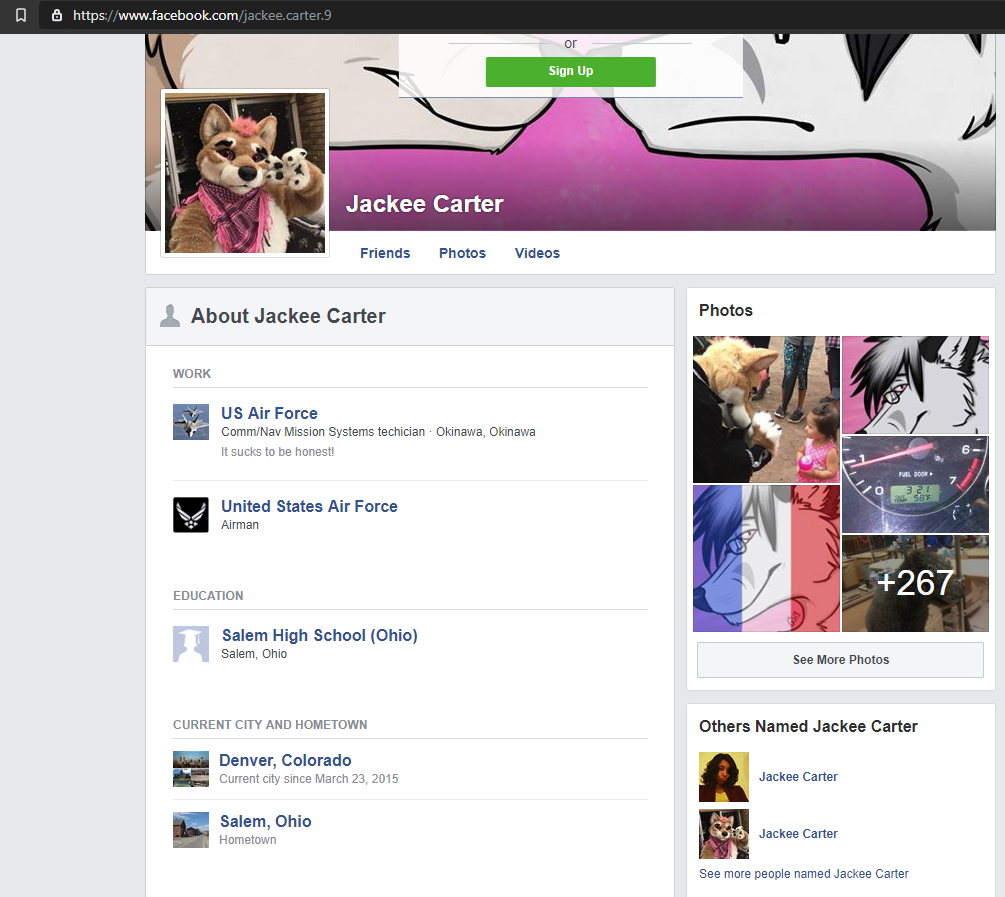The height and width of the screenshot is (897, 1005).
Task: Click the 'Current city since March 23, 2015' text
Action: [x=308, y=779]
